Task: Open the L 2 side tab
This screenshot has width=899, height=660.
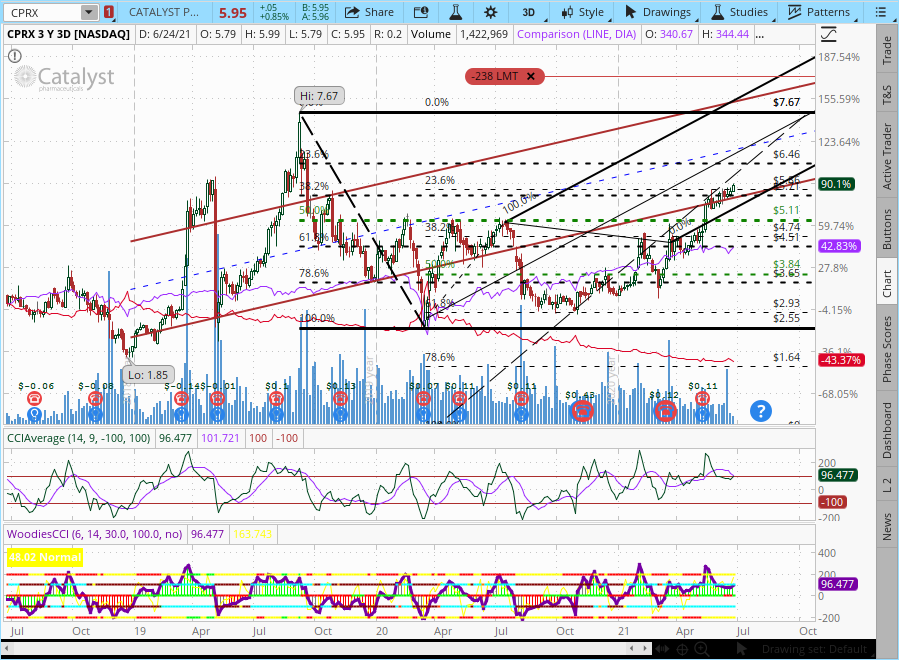Action: click(x=887, y=485)
